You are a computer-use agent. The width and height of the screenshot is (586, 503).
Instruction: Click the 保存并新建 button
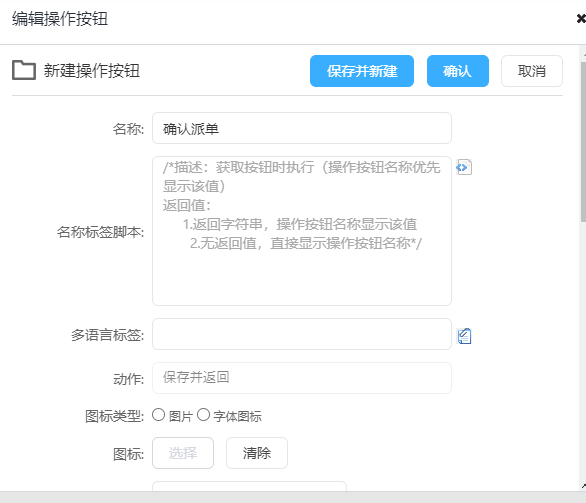tap(362, 71)
